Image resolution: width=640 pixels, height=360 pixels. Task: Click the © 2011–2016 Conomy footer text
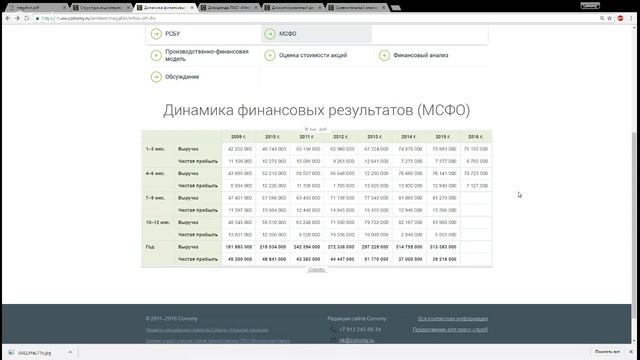[171, 318]
